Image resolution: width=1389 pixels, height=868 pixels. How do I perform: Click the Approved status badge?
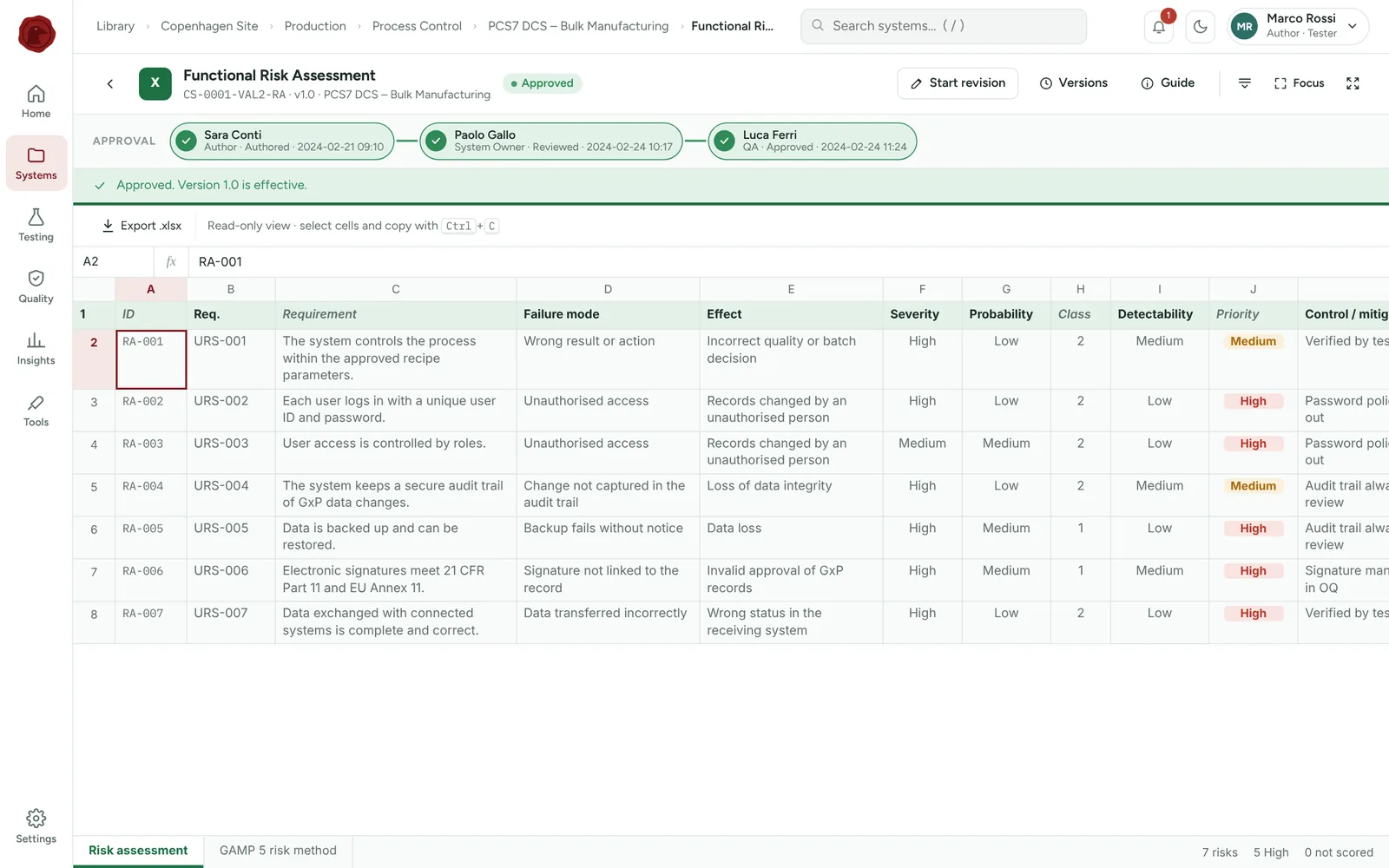543,83
